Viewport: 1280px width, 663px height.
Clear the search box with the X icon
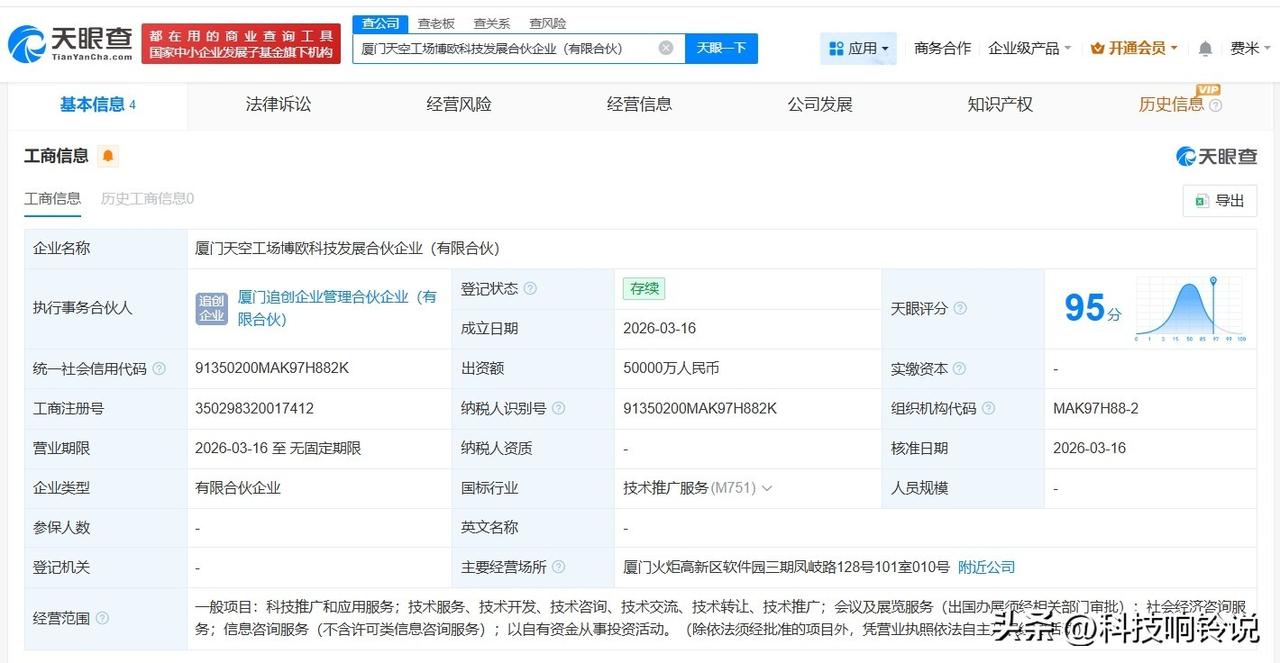666,48
